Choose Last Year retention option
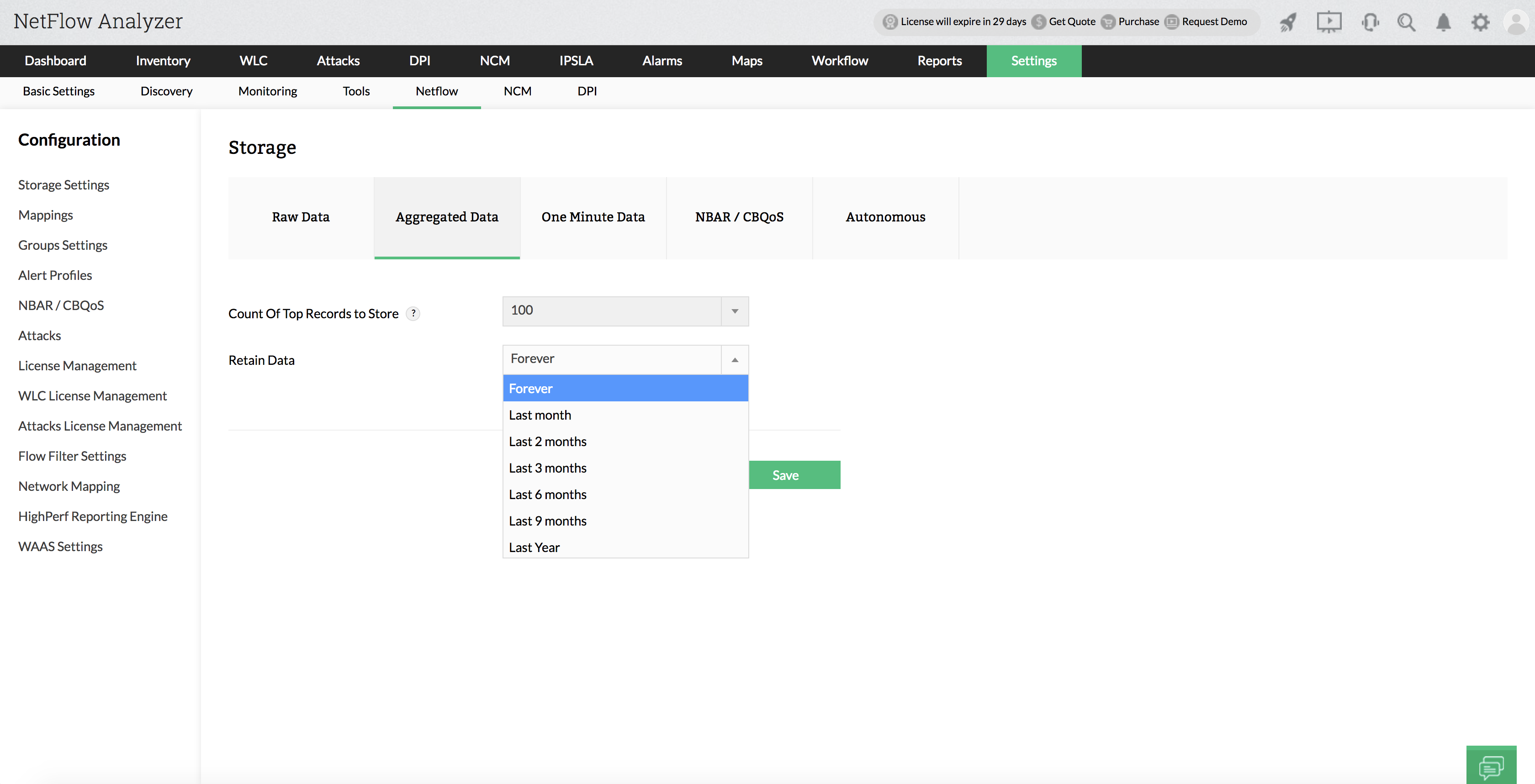Image resolution: width=1535 pixels, height=784 pixels. [534, 547]
